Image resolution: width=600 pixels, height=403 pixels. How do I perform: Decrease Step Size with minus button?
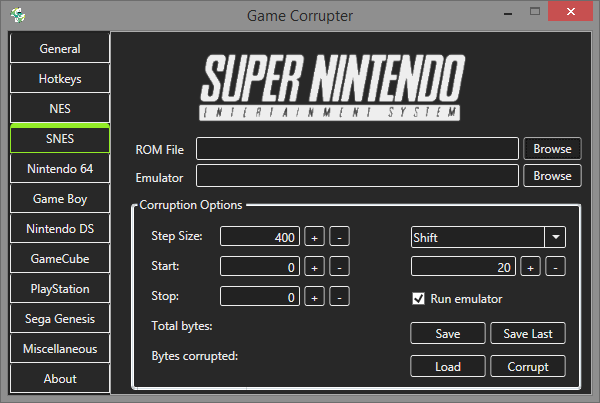[x=339, y=237]
